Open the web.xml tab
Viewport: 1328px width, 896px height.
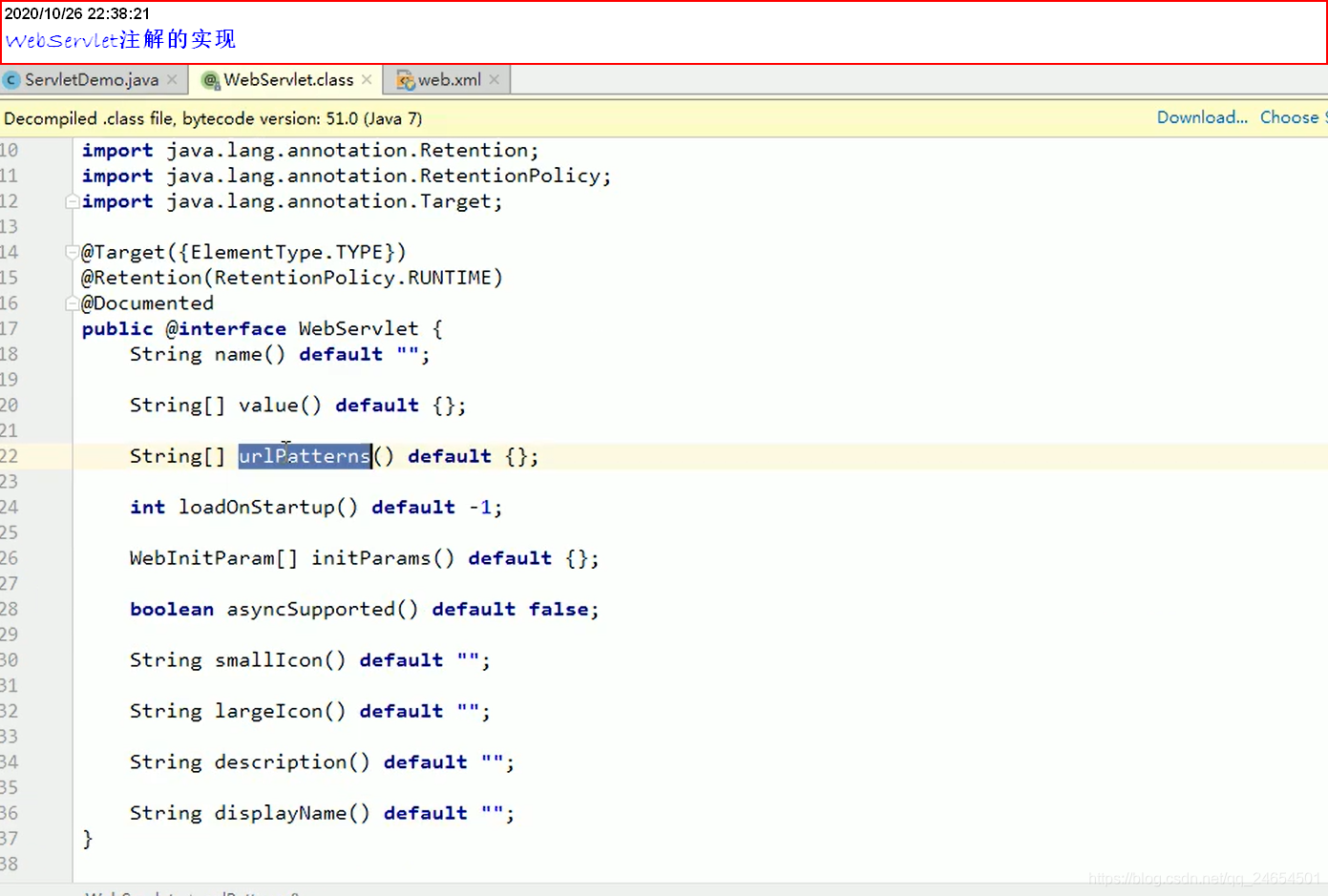coord(449,80)
